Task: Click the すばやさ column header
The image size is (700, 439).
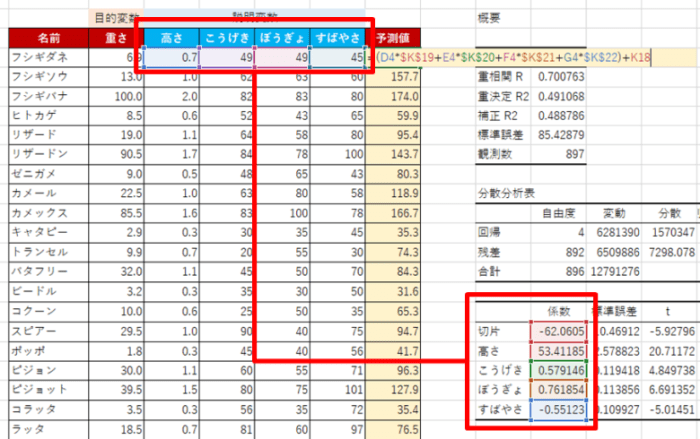Action: click(x=338, y=38)
